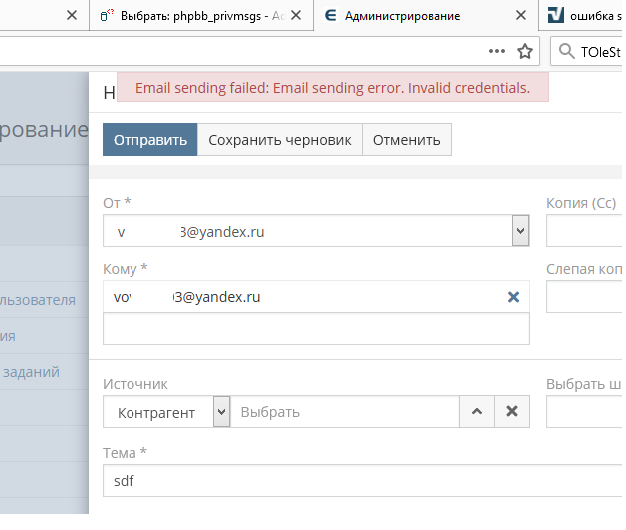Clear the Источник selection with X button
The height and width of the screenshot is (530, 626).
coord(512,412)
